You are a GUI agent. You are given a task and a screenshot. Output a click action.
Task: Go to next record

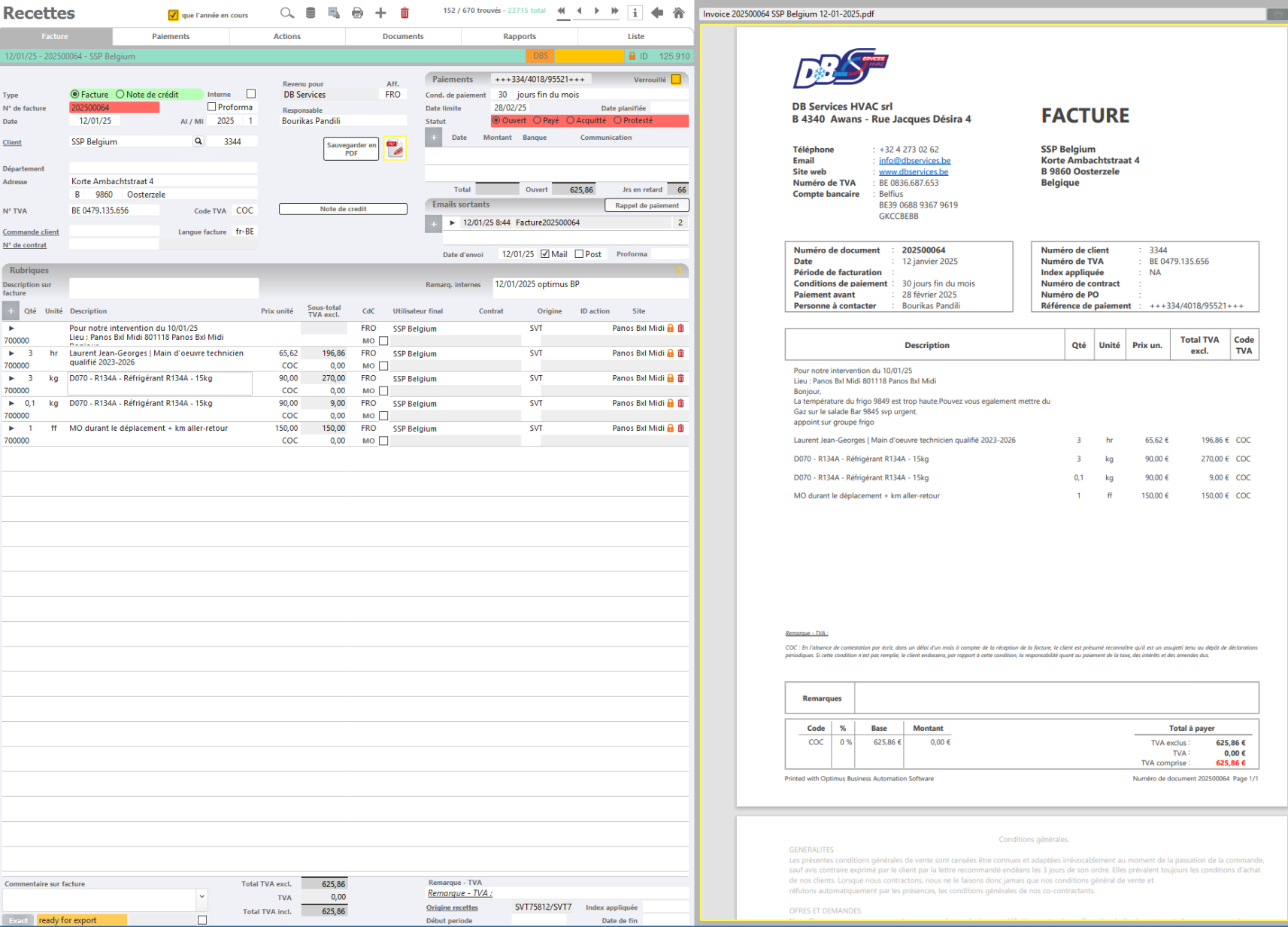click(597, 11)
